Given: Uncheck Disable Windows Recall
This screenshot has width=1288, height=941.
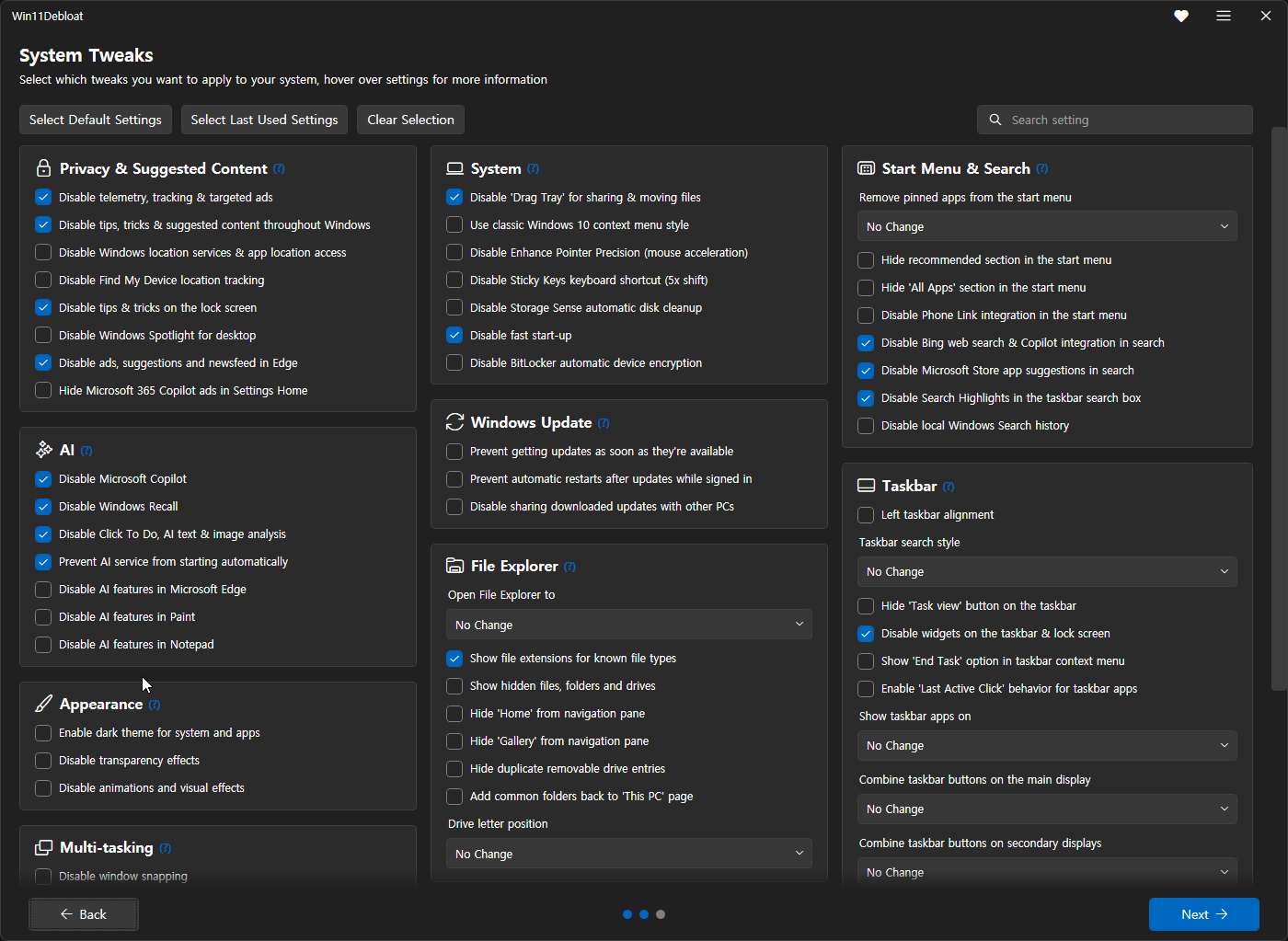Looking at the screenshot, I should (x=43, y=506).
